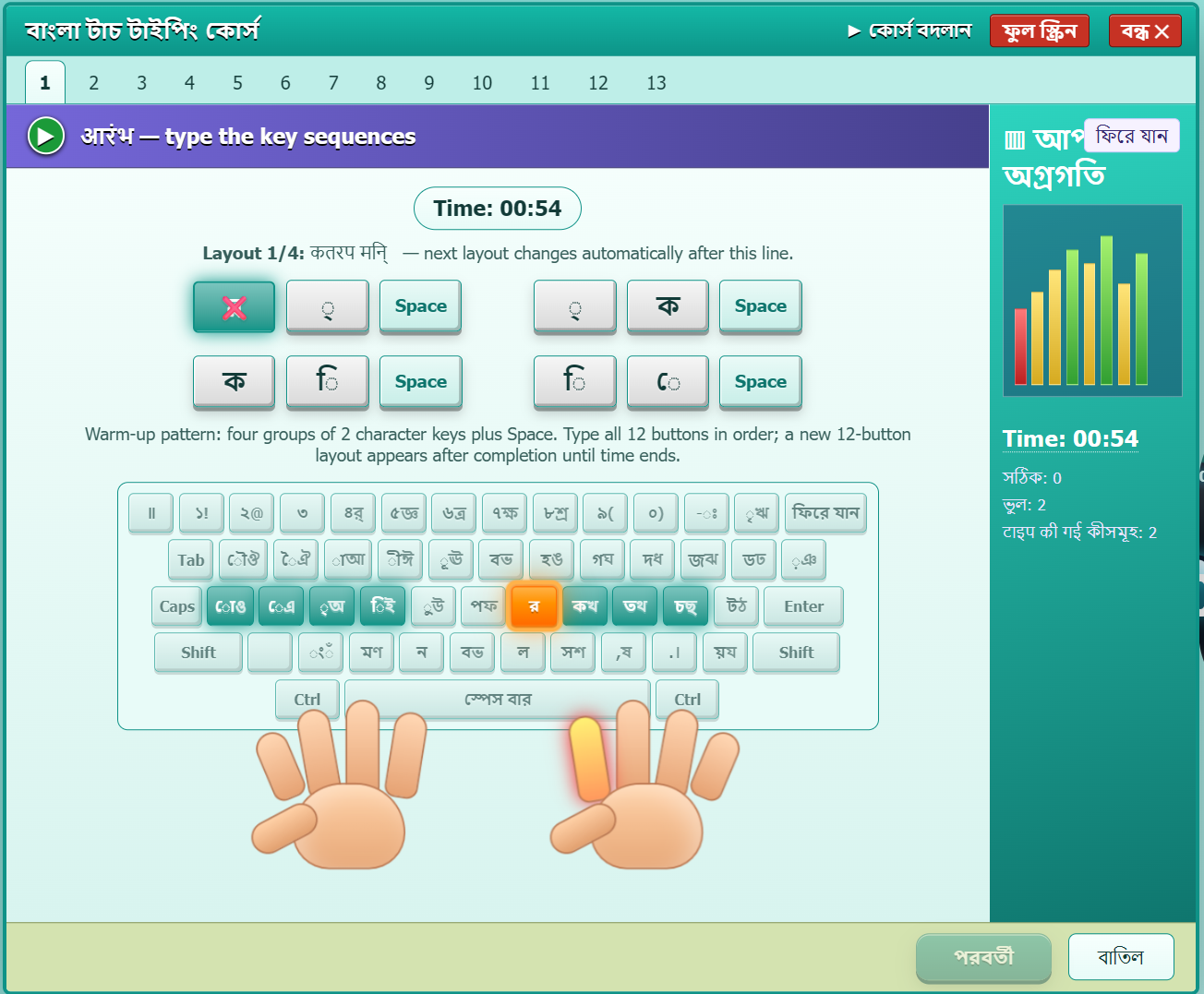1204x994 pixels.
Task: Click the Caps key on virtual keyboard
Action: click(x=177, y=606)
